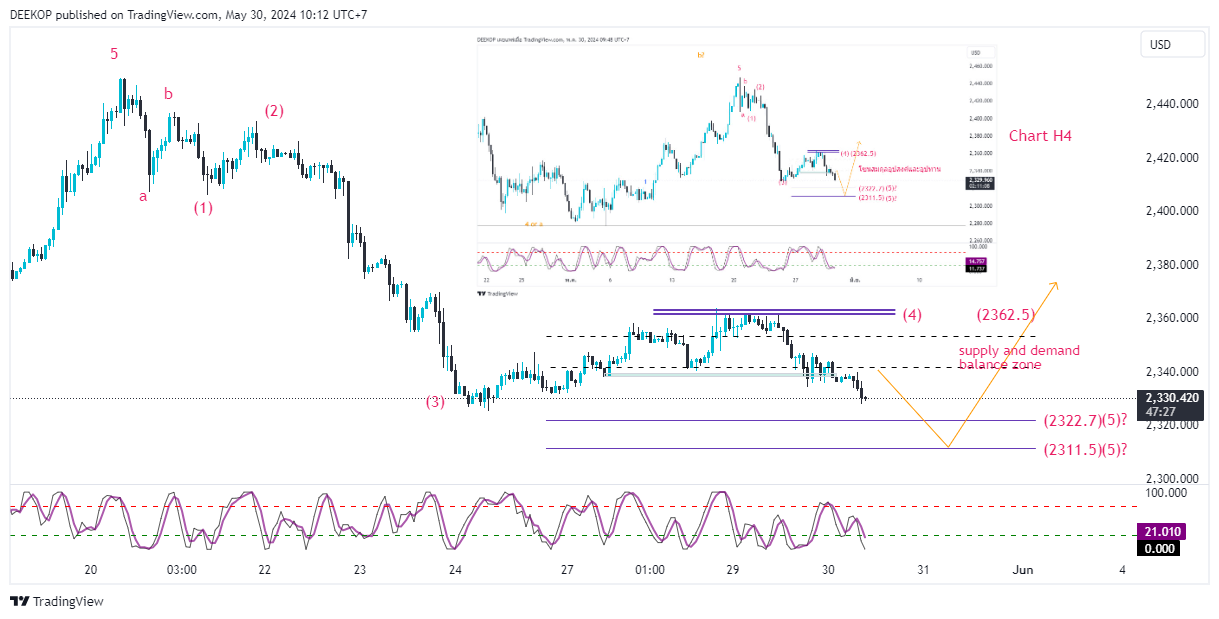Screen dimensions: 1219x619
Task: Click the '27' date label on time axis
Action: coord(567,569)
